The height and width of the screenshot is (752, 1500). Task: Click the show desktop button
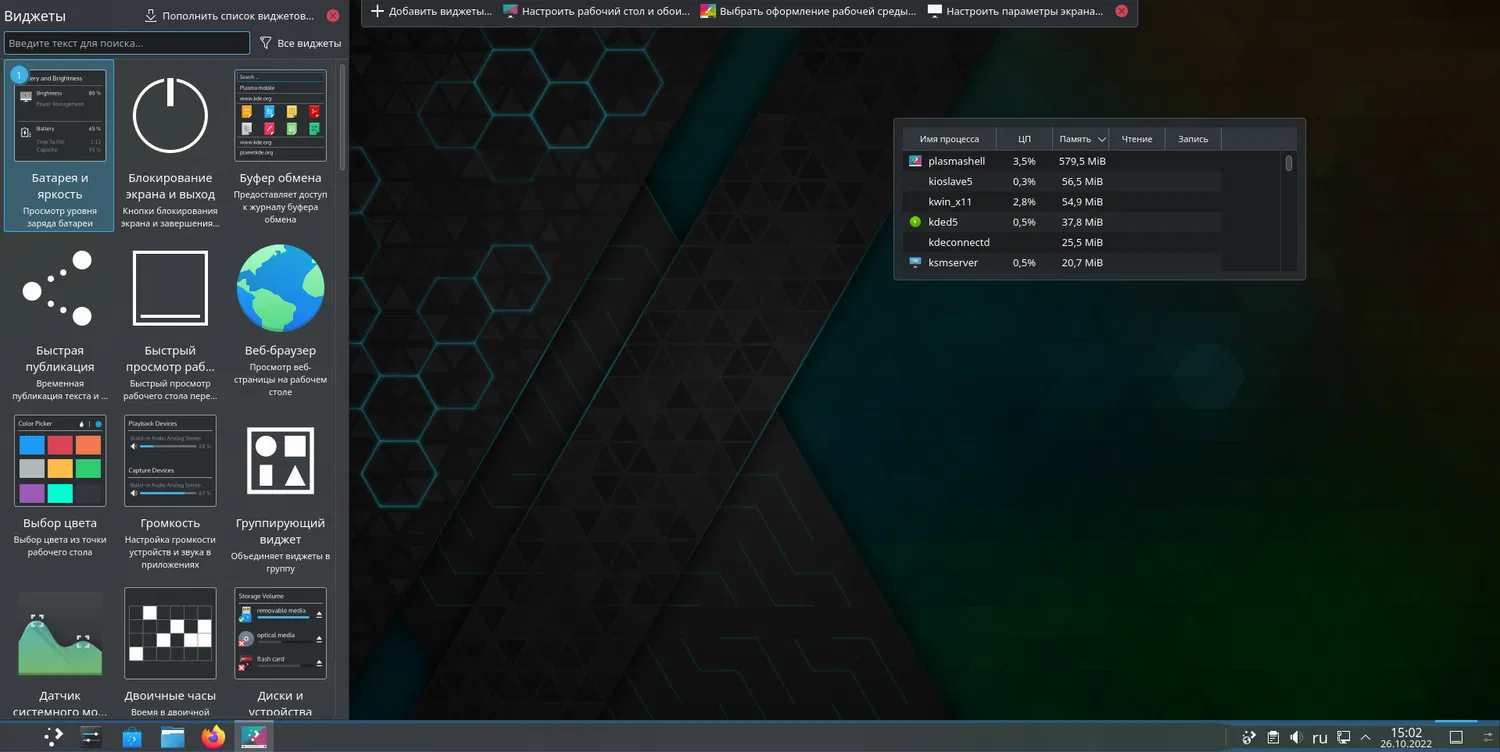1456,738
